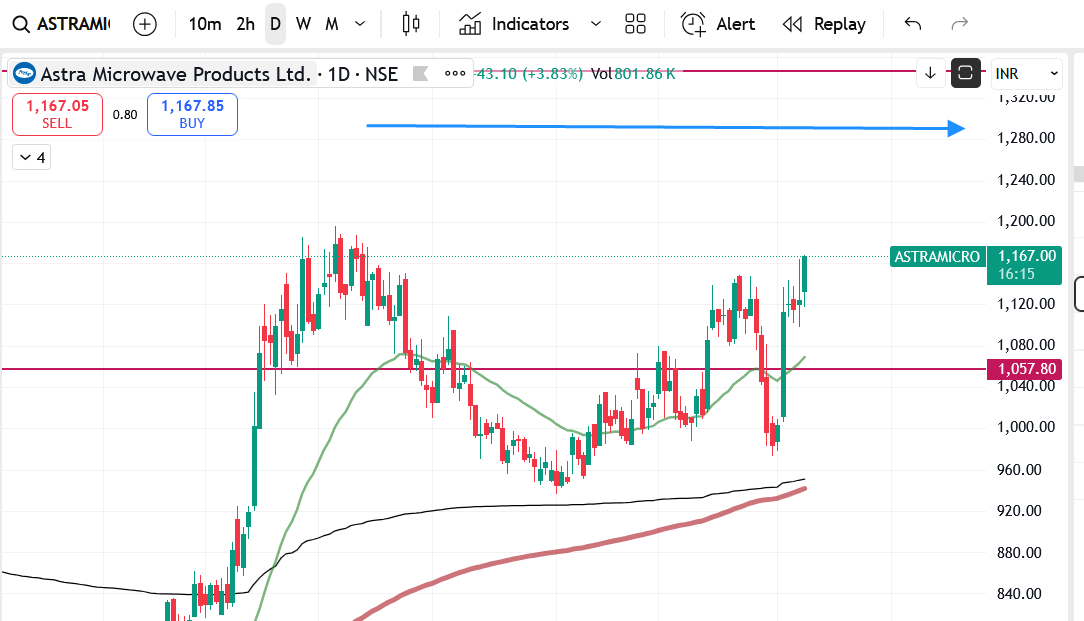
Task: Open the INR currency dropdown
Action: (x=1027, y=73)
